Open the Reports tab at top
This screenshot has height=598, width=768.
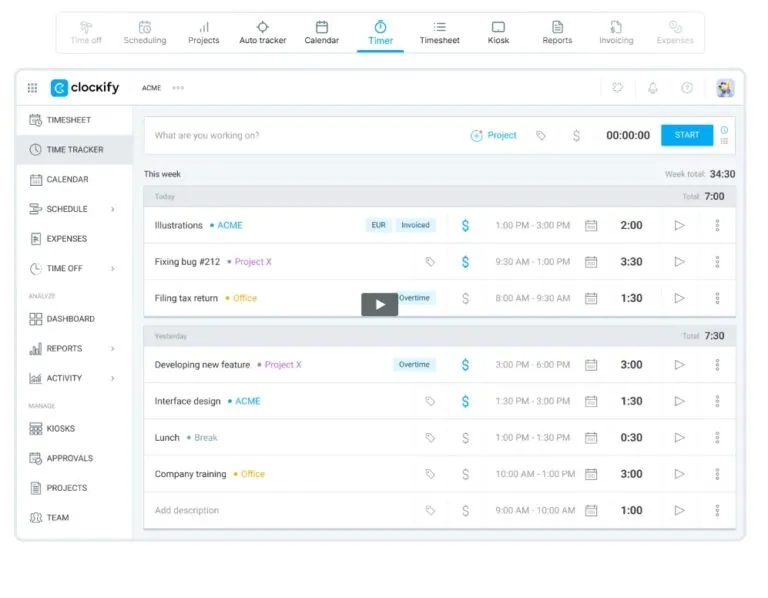(557, 33)
